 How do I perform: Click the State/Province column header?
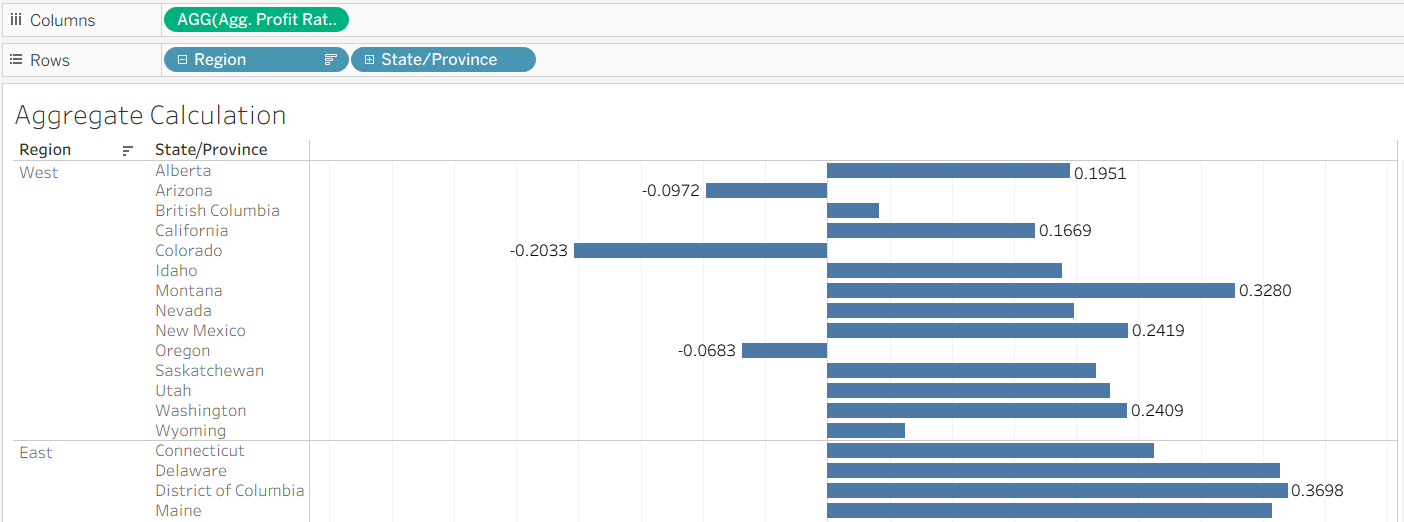point(211,150)
